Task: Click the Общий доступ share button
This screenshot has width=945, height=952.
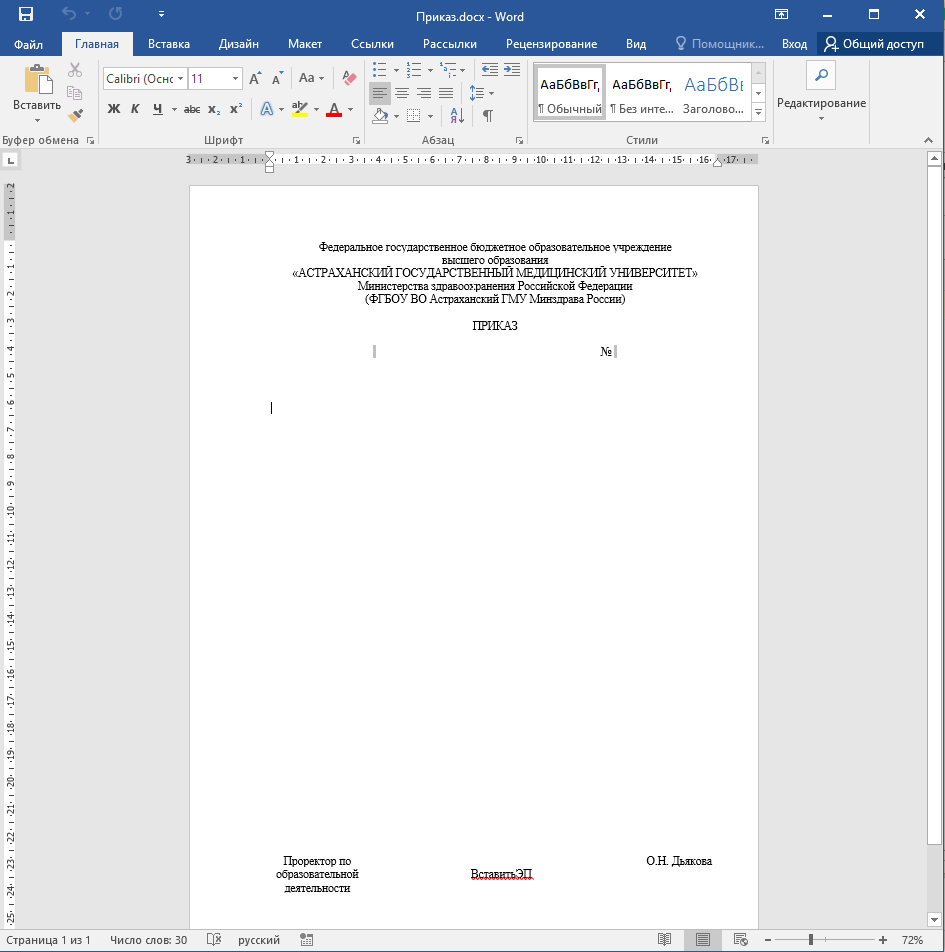Action: [874, 44]
